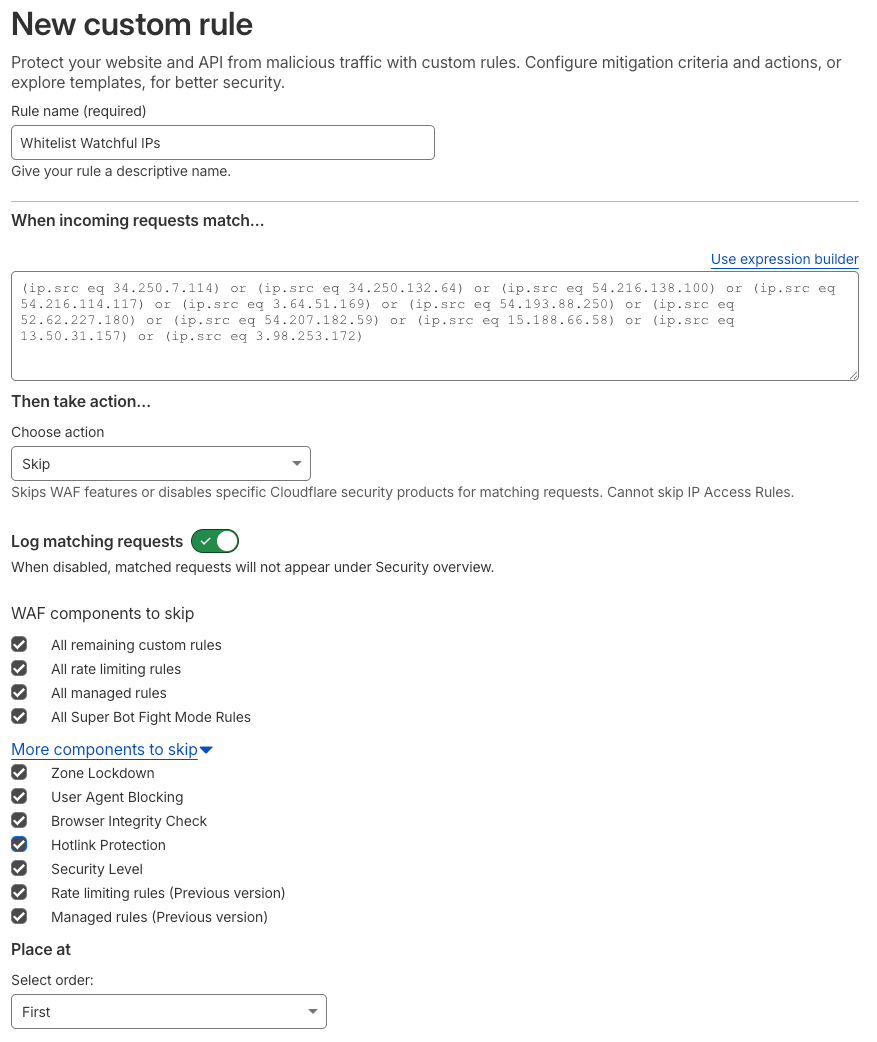Turn off the Log matching requests toggle
Viewport: 877px width, 1042px height.
[214, 541]
